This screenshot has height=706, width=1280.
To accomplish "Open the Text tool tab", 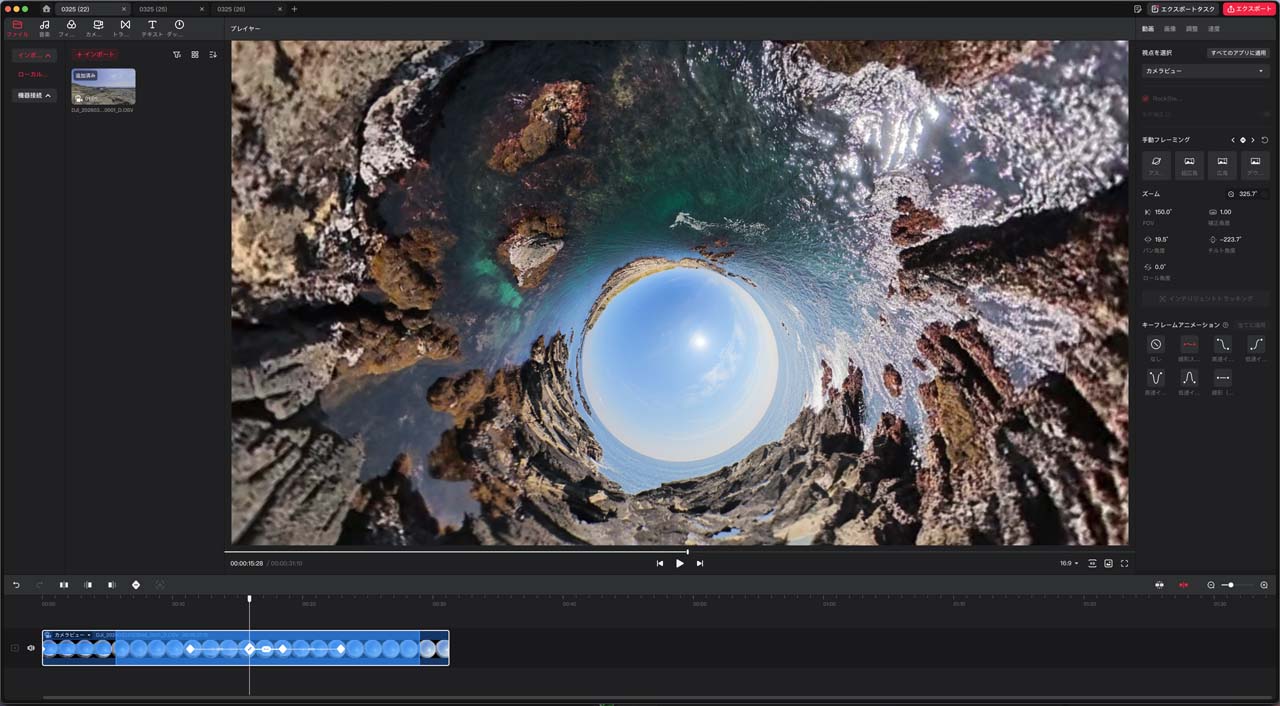I will (152, 27).
